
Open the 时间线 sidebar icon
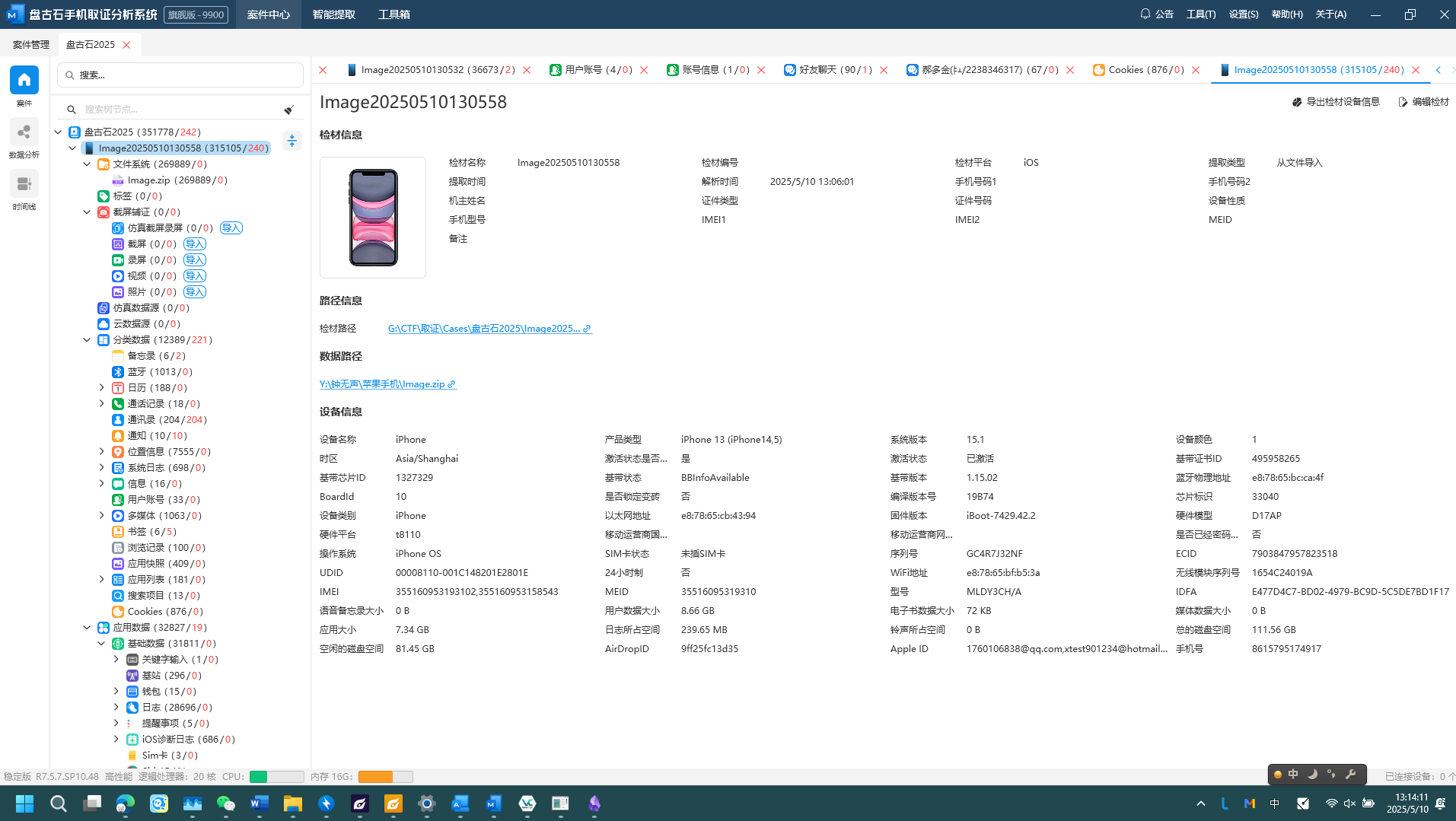point(24,184)
